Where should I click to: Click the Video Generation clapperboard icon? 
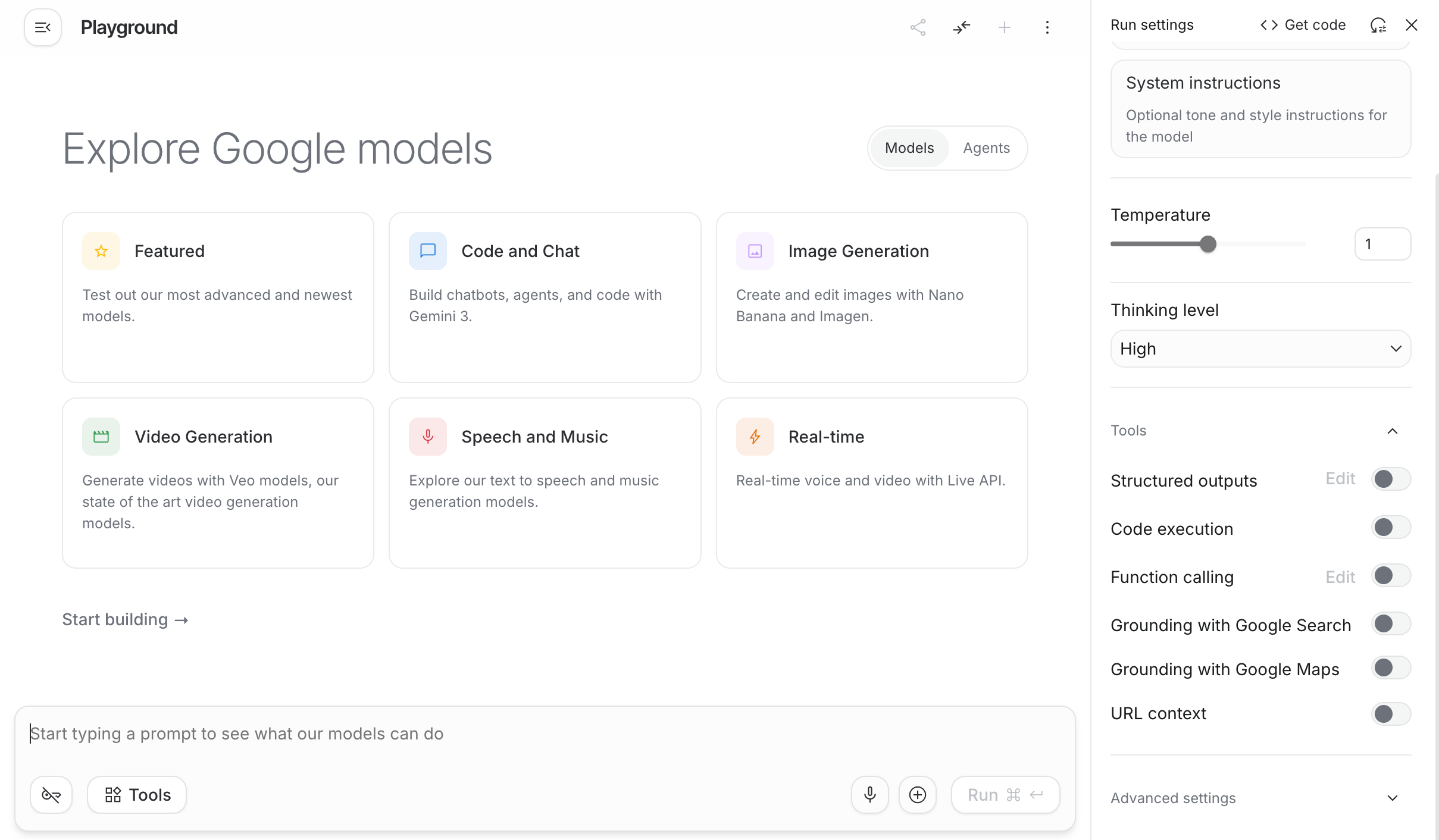101,437
